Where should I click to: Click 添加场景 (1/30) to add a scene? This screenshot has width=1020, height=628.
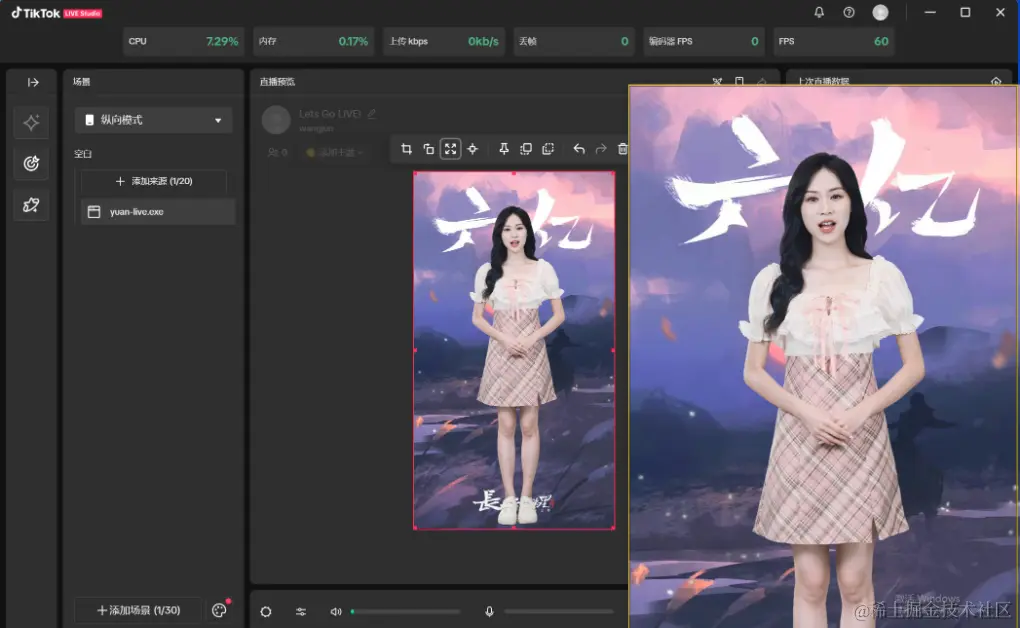(x=139, y=610)
